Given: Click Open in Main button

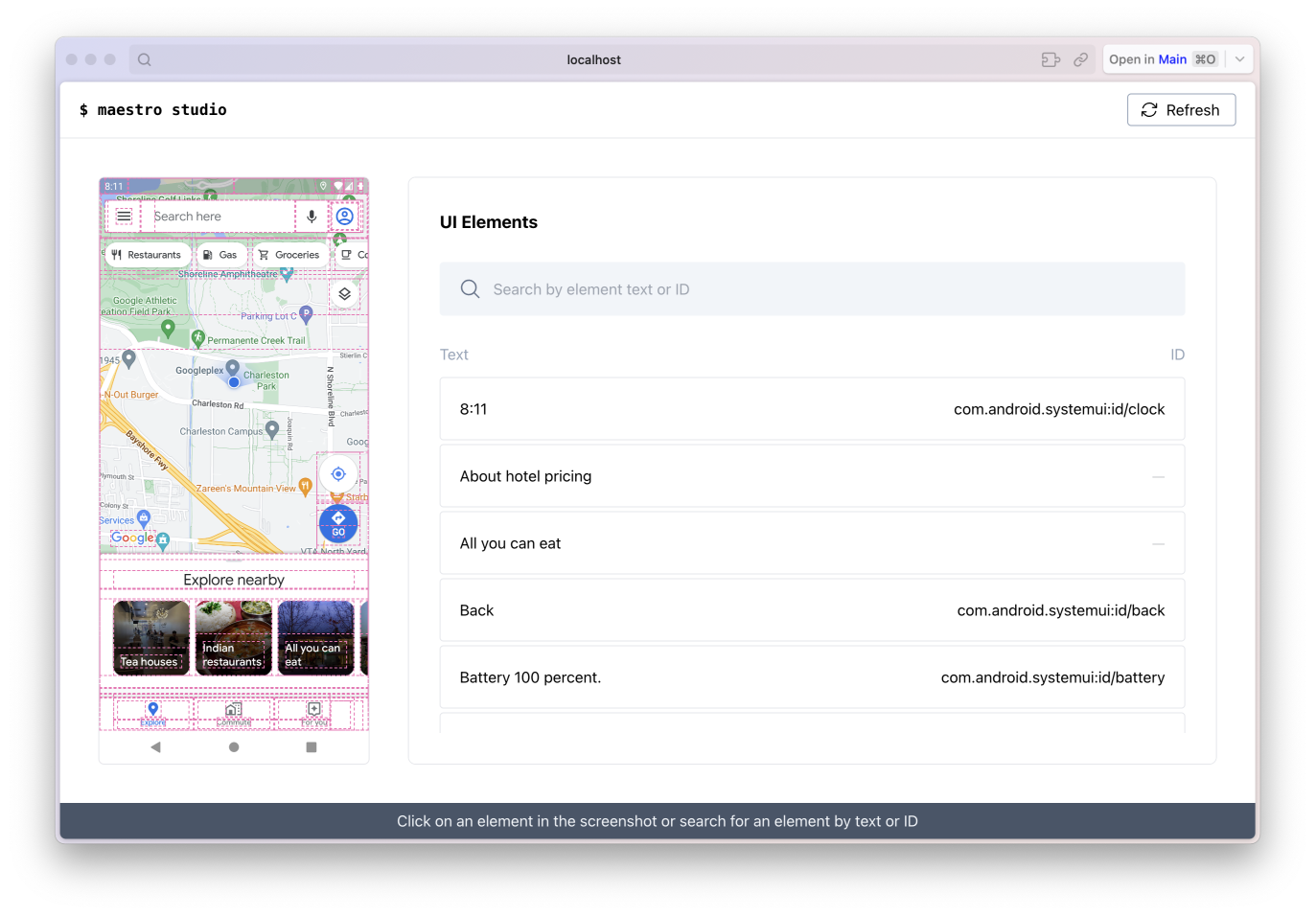Looking at the screenshot, I should pyautogui.click(x=1163, y=59).
